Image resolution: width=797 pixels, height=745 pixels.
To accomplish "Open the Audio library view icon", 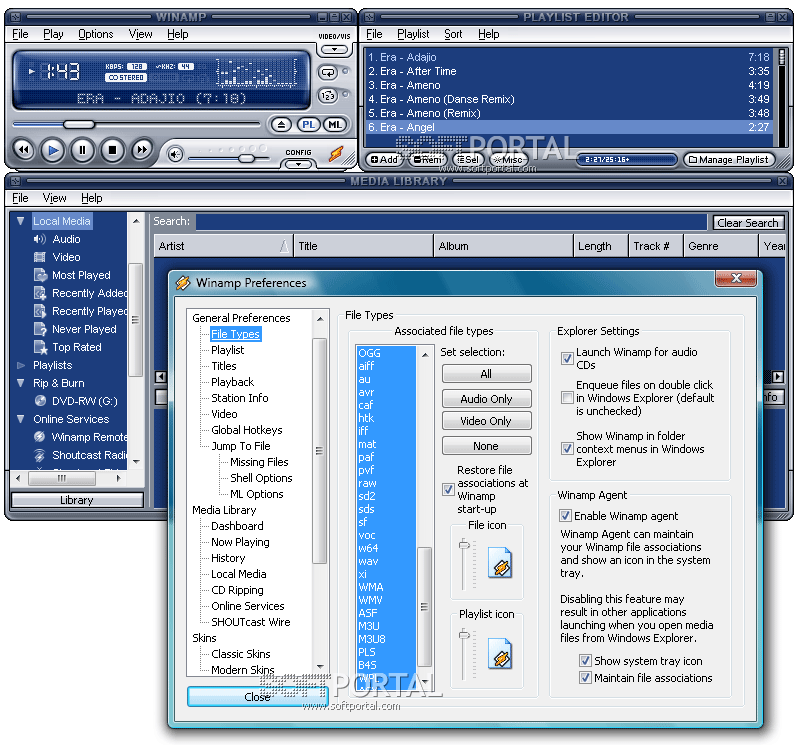I will coord(40,239).
